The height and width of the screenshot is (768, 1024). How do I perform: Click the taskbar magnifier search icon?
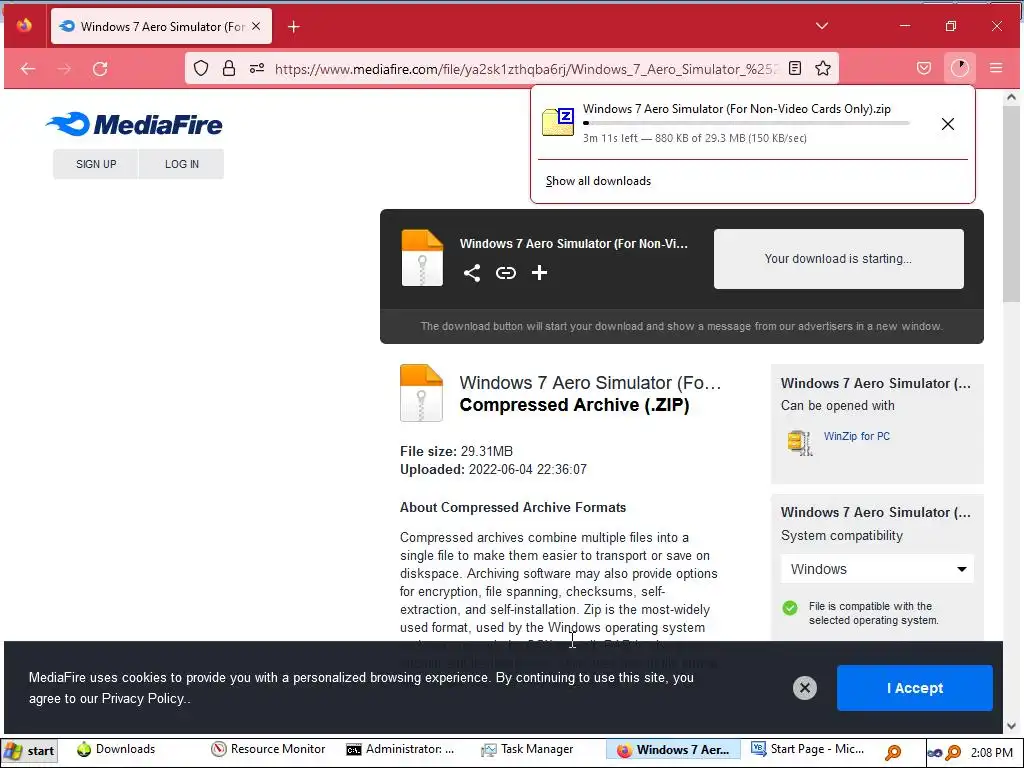(x=893, y=752)
